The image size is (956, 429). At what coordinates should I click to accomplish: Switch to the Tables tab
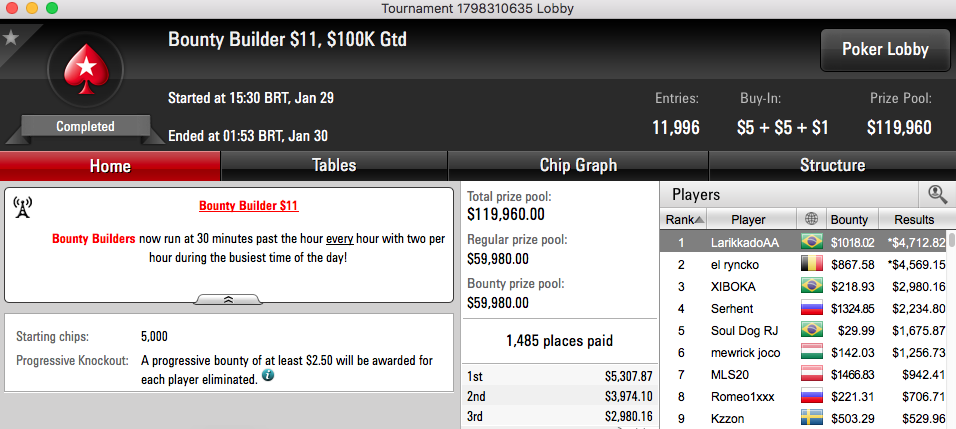334,166
